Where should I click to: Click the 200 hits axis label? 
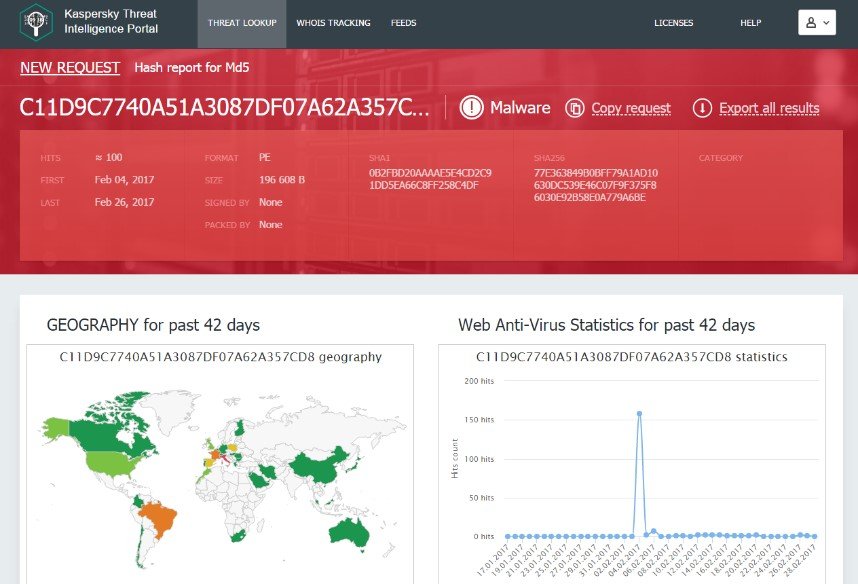pos(479,381)
